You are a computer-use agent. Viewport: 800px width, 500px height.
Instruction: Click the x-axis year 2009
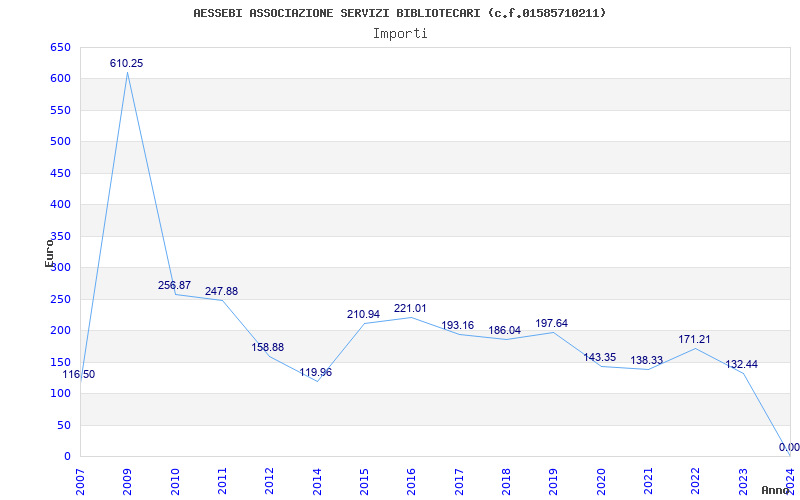128,482
